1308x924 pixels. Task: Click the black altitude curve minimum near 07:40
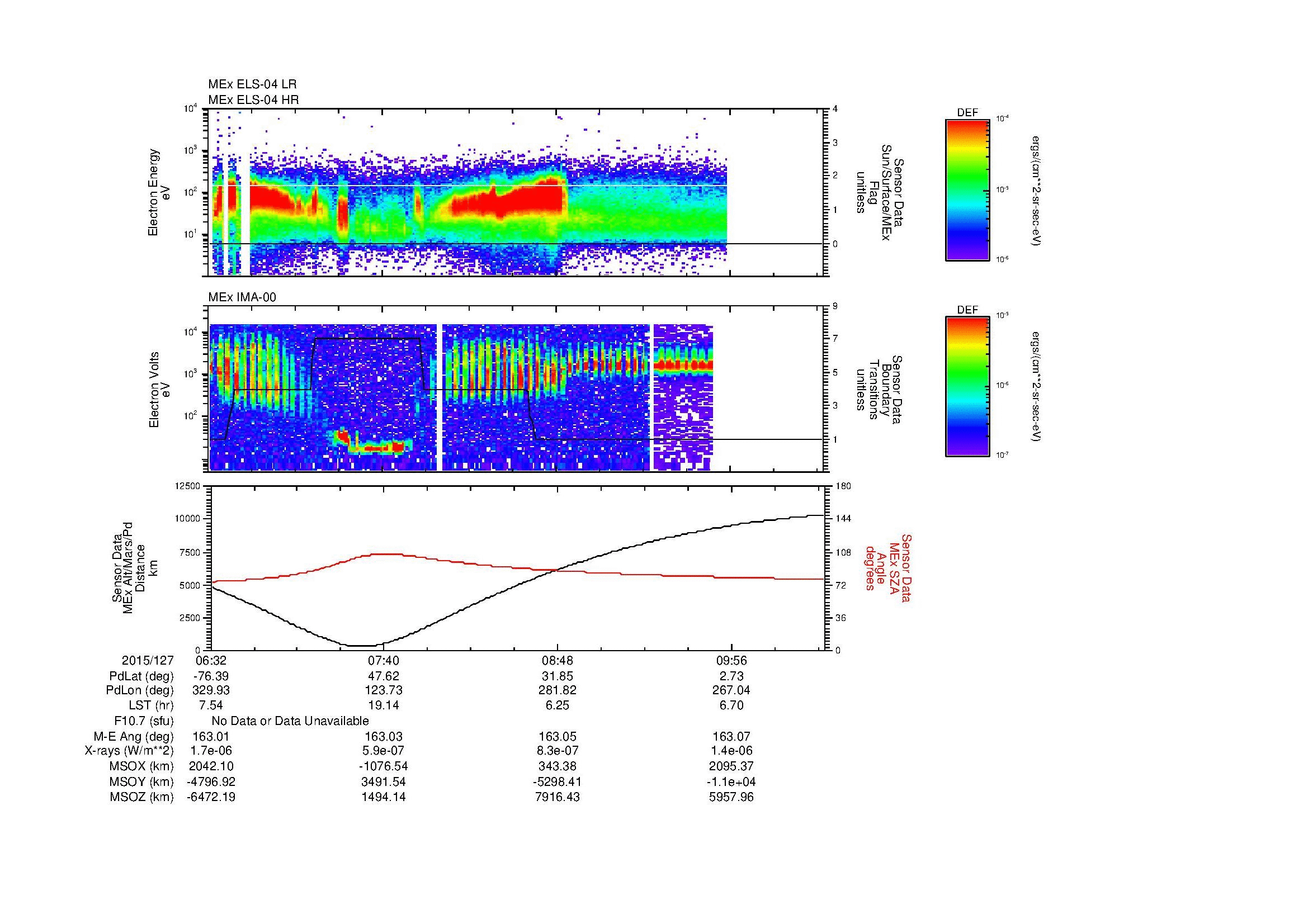click(x=362, y=646)
